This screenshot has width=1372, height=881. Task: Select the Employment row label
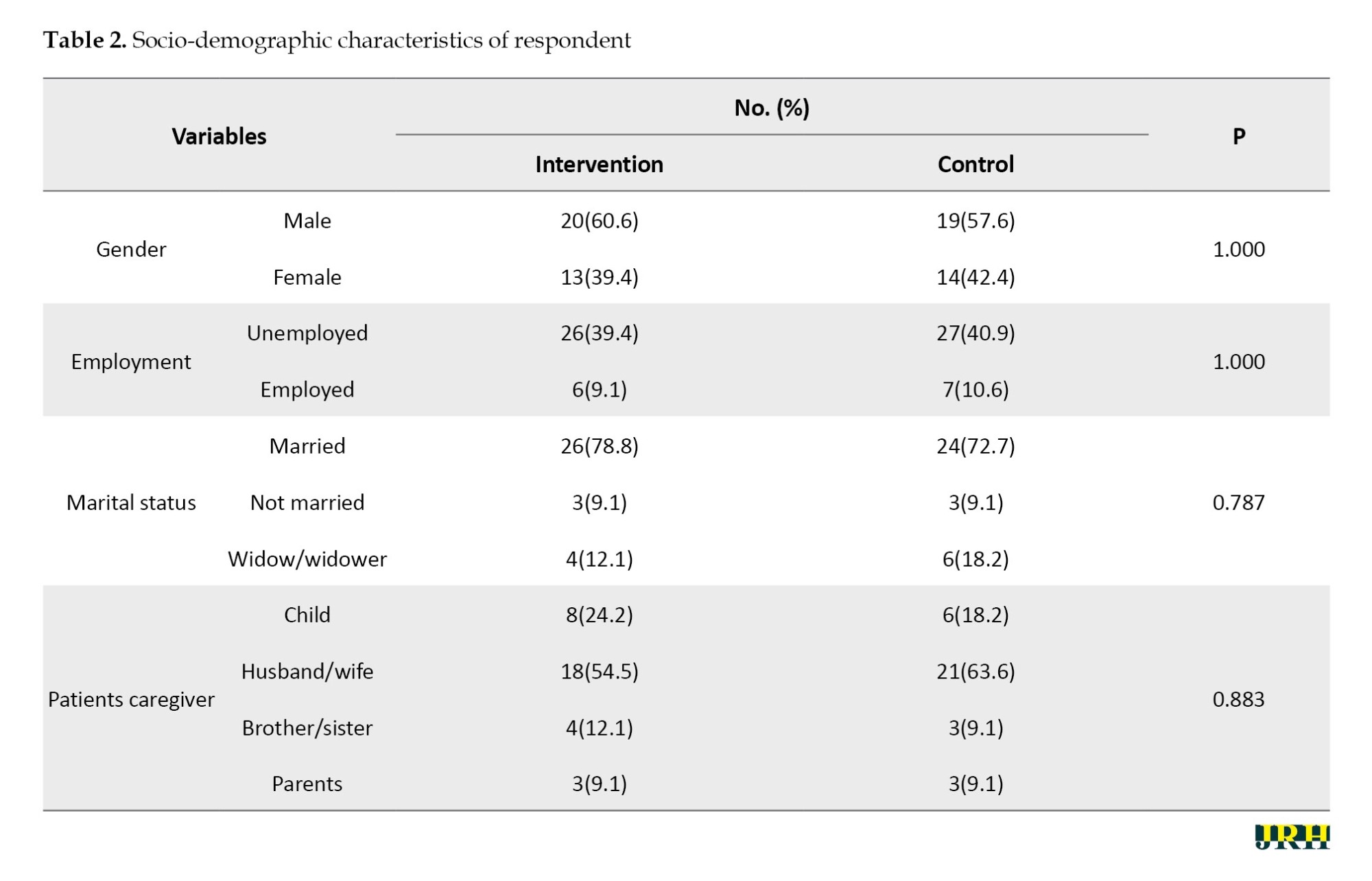(x=131, y=362)
